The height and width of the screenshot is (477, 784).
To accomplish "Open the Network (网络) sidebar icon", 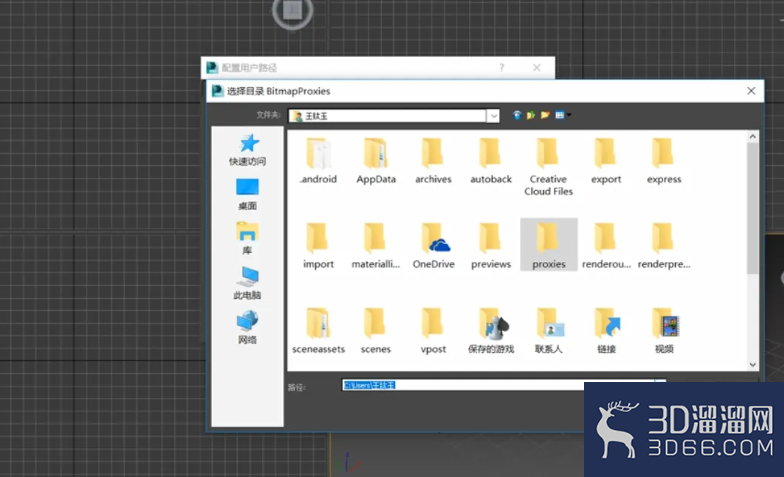I will 248,328.
